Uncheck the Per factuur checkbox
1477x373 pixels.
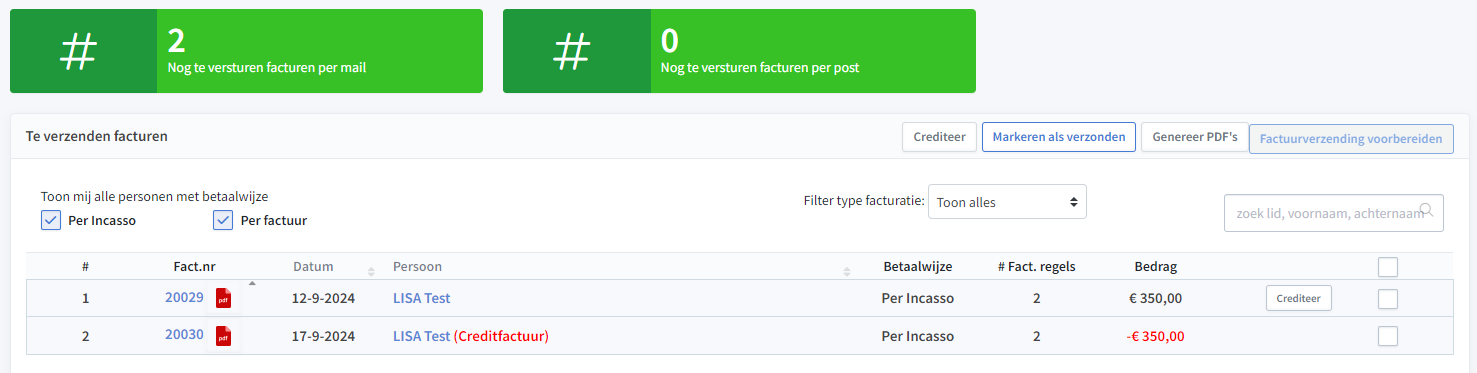pyautogui.click(x=223, y=220)
